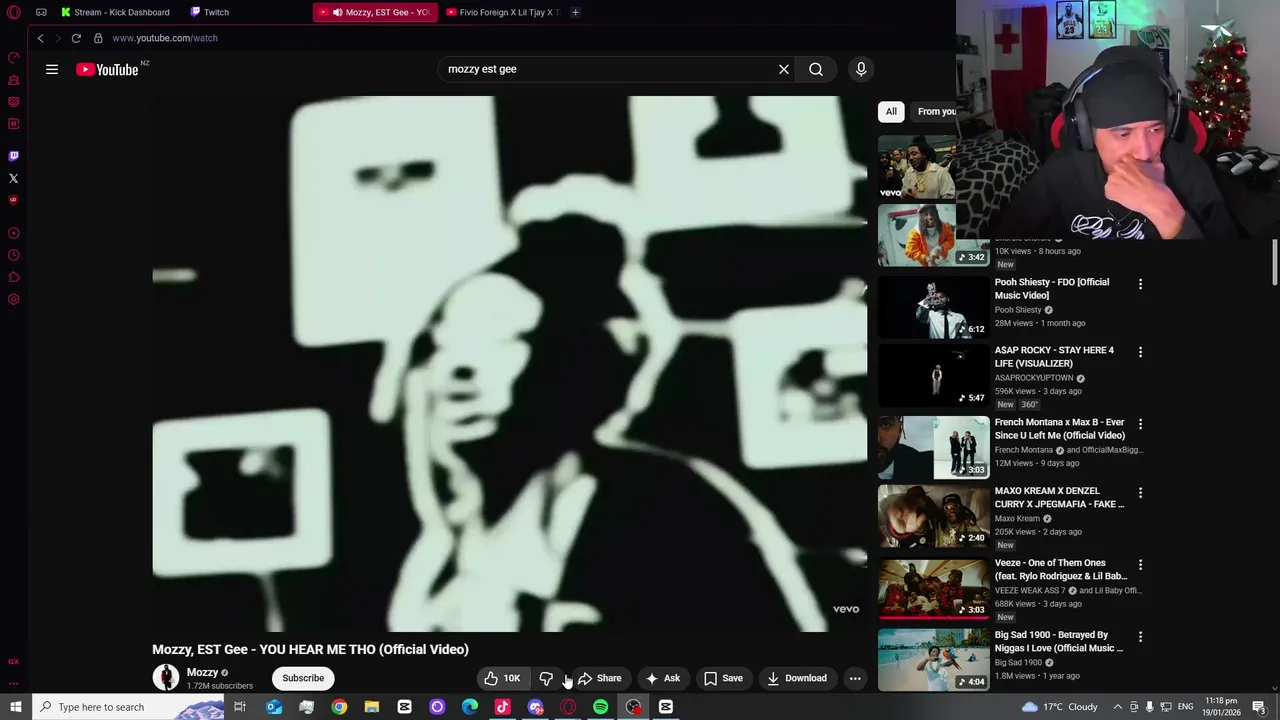Click the Windows taskbar search box
Image resolution: width=1280 pixels, height=720 pixels.
[x=130, y=707]
